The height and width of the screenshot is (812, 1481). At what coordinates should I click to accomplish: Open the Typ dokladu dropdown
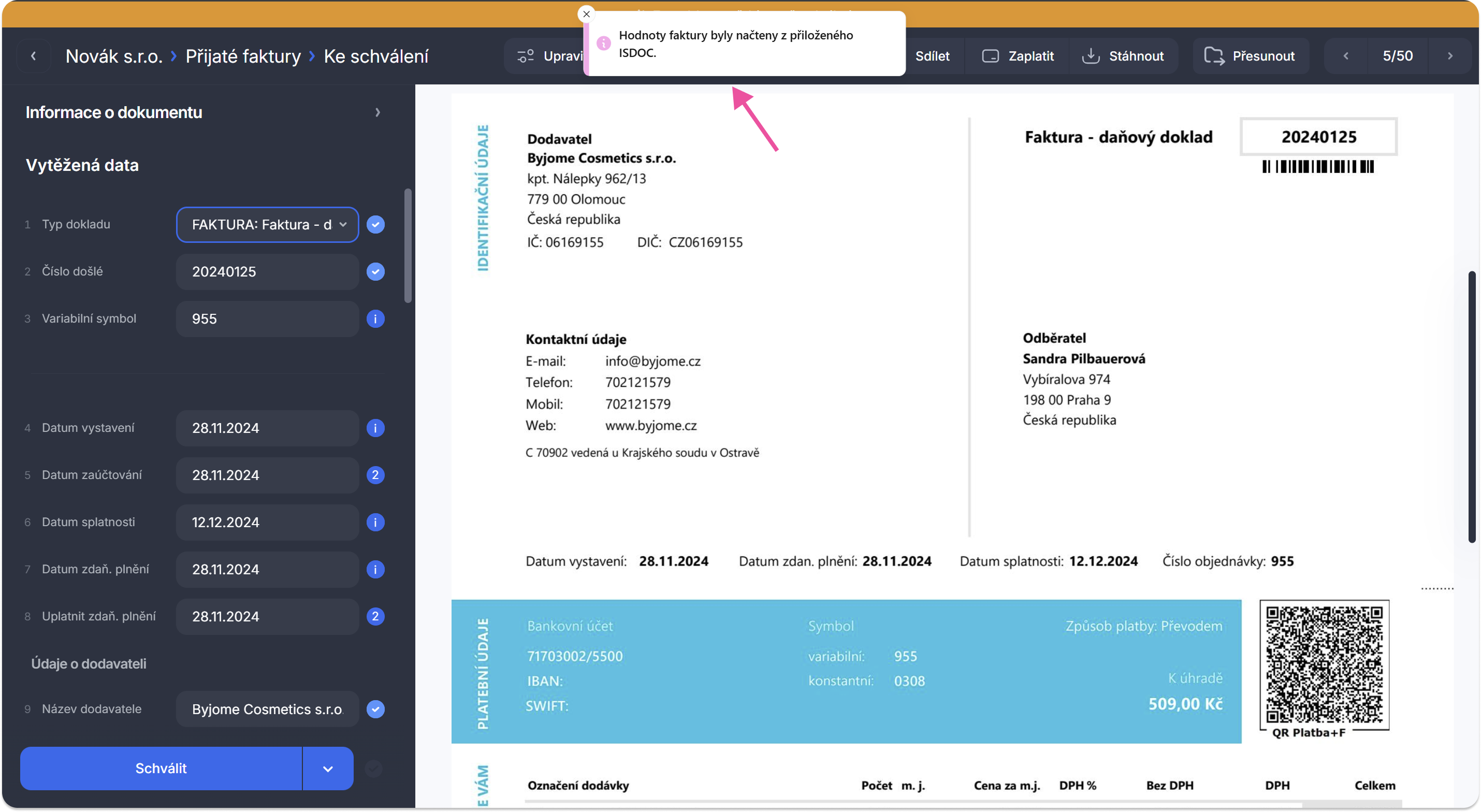[267, 224]
